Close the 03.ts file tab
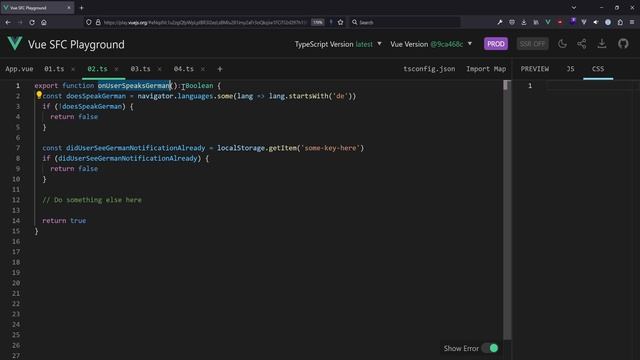640x360 pixels. pos(160,69)
